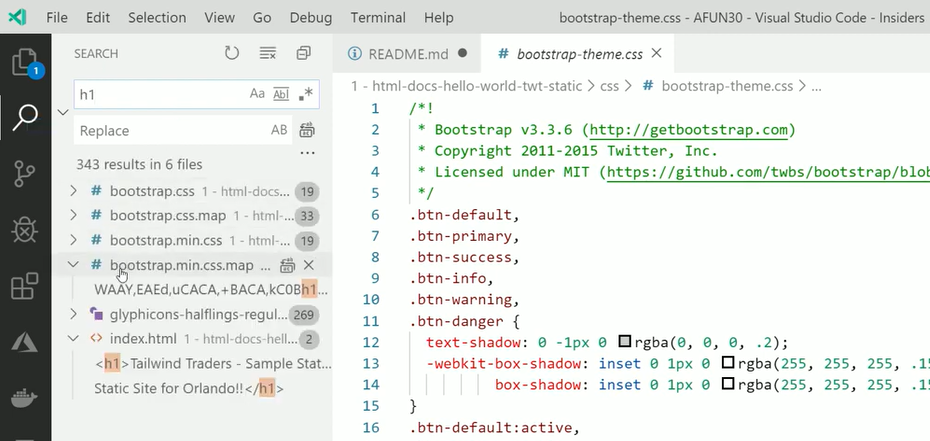Click the .btn-default:active, line

[493, 427]
